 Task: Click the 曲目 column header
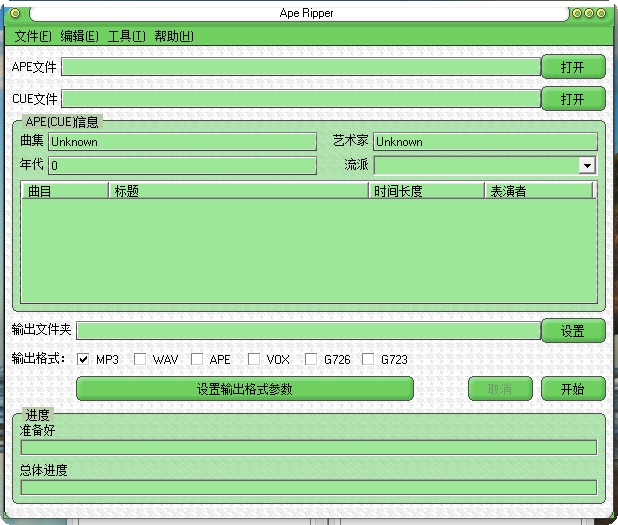tap(65, 191)
